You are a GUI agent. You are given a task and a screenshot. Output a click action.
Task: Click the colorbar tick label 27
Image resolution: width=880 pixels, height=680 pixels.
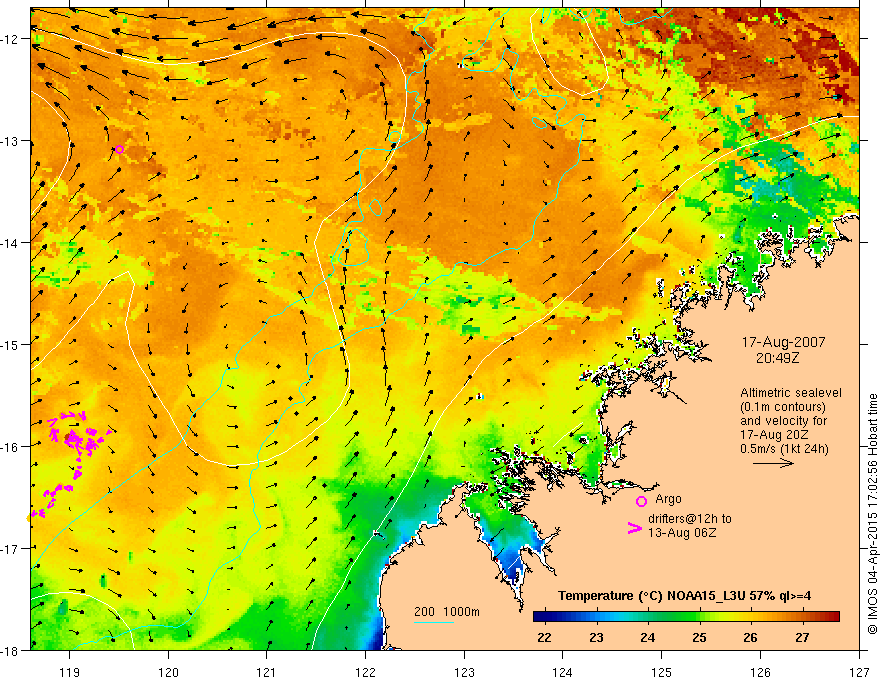coord(803,638)
